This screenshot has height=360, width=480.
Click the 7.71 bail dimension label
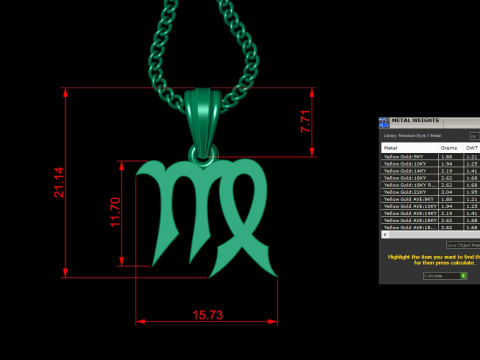point(305,121)
